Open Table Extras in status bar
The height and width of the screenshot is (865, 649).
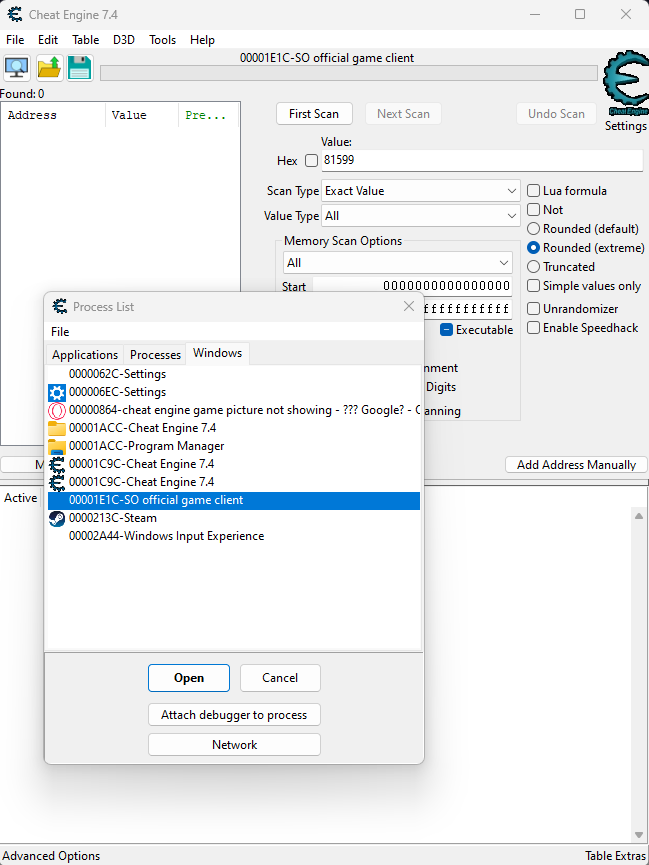(615, 856)
